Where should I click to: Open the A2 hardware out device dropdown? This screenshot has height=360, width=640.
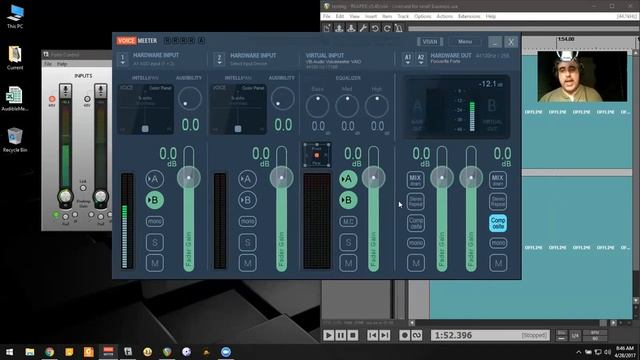point(421,59)
